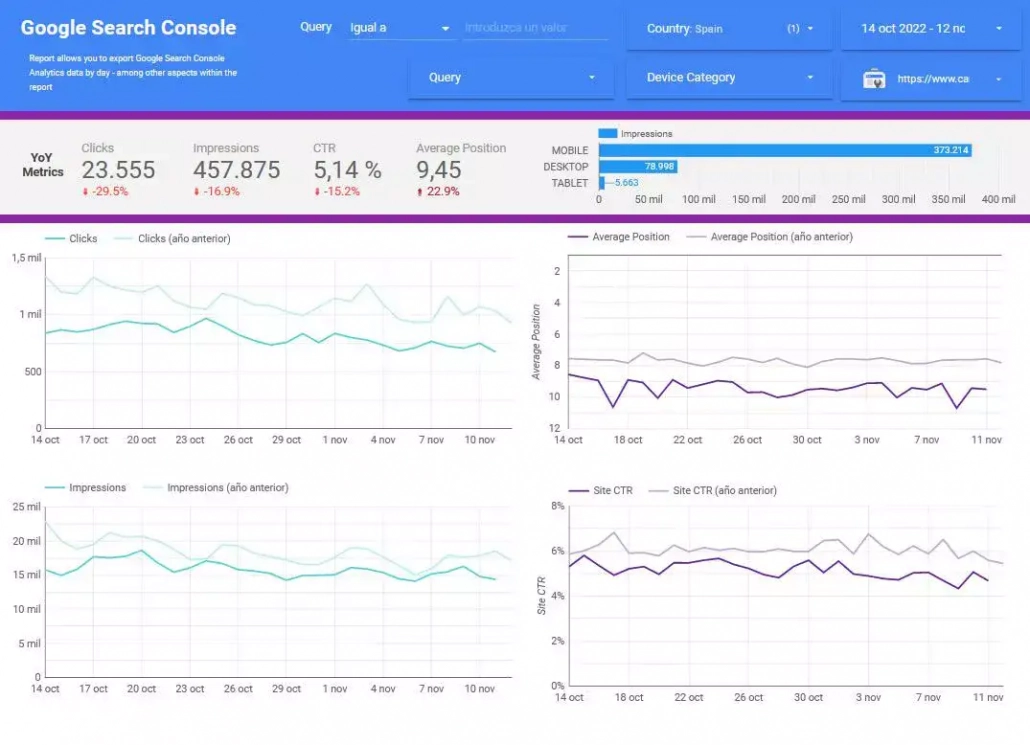Toggle 'Average Position (año anterior)' legend entry
1030x745 pixels.
tap(769, 237)
